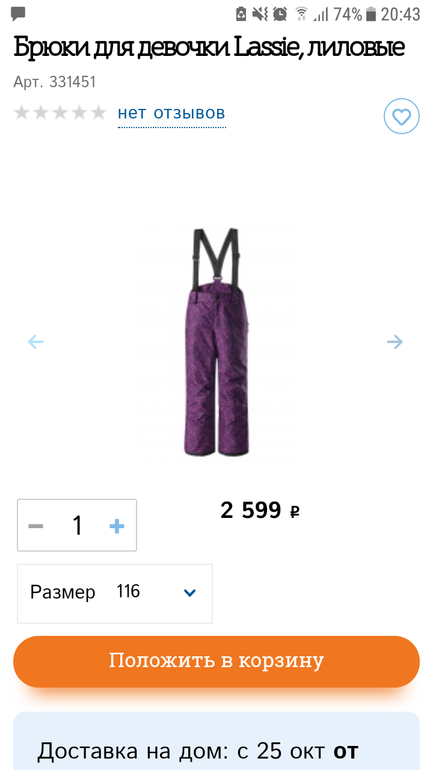Open the нет отзывов reviews link

[171, 113]
